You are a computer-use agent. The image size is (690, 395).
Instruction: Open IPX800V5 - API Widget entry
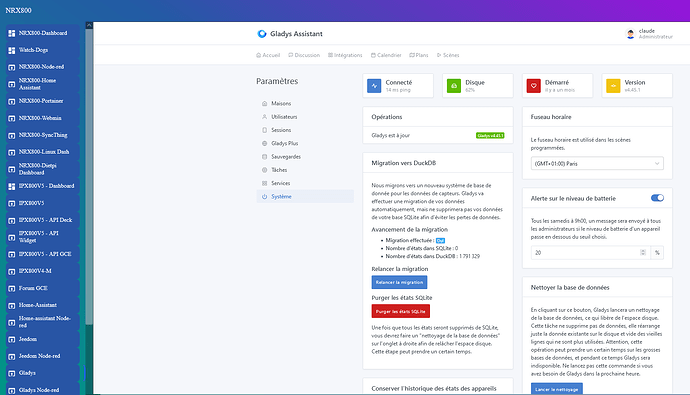43,237
